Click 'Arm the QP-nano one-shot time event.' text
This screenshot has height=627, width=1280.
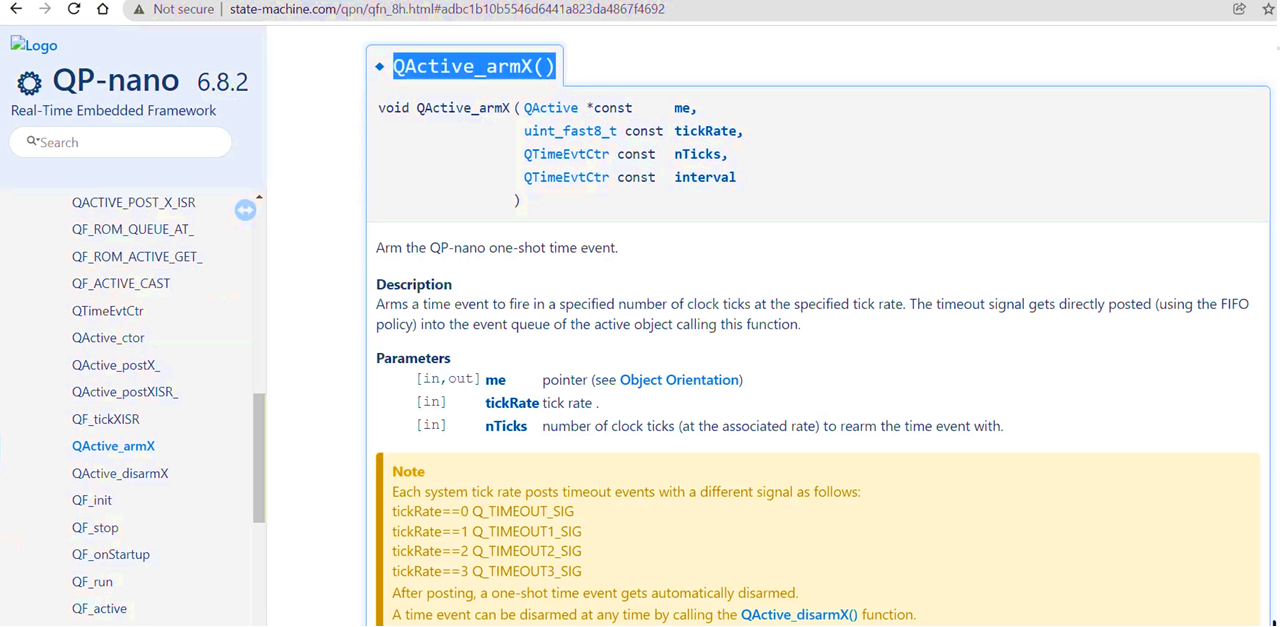click(x=497, y=248)
